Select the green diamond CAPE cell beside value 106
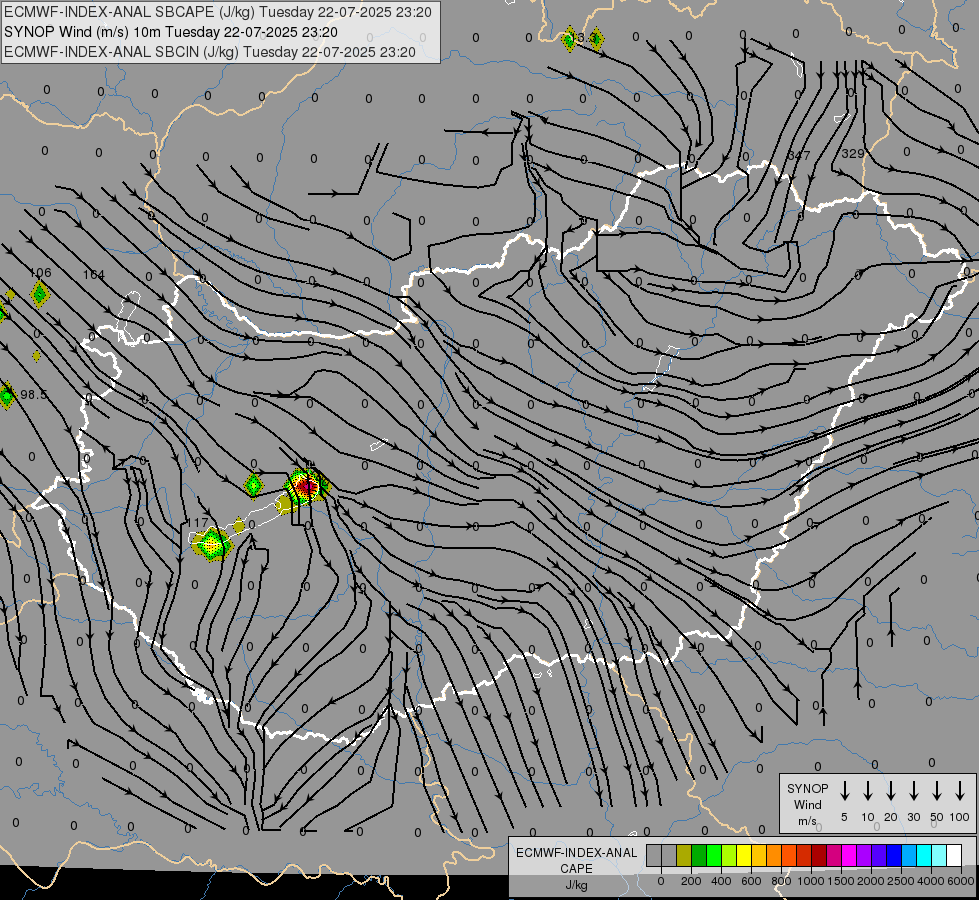The width and height of the screenshot is (979, 900). tap(39, 294)
